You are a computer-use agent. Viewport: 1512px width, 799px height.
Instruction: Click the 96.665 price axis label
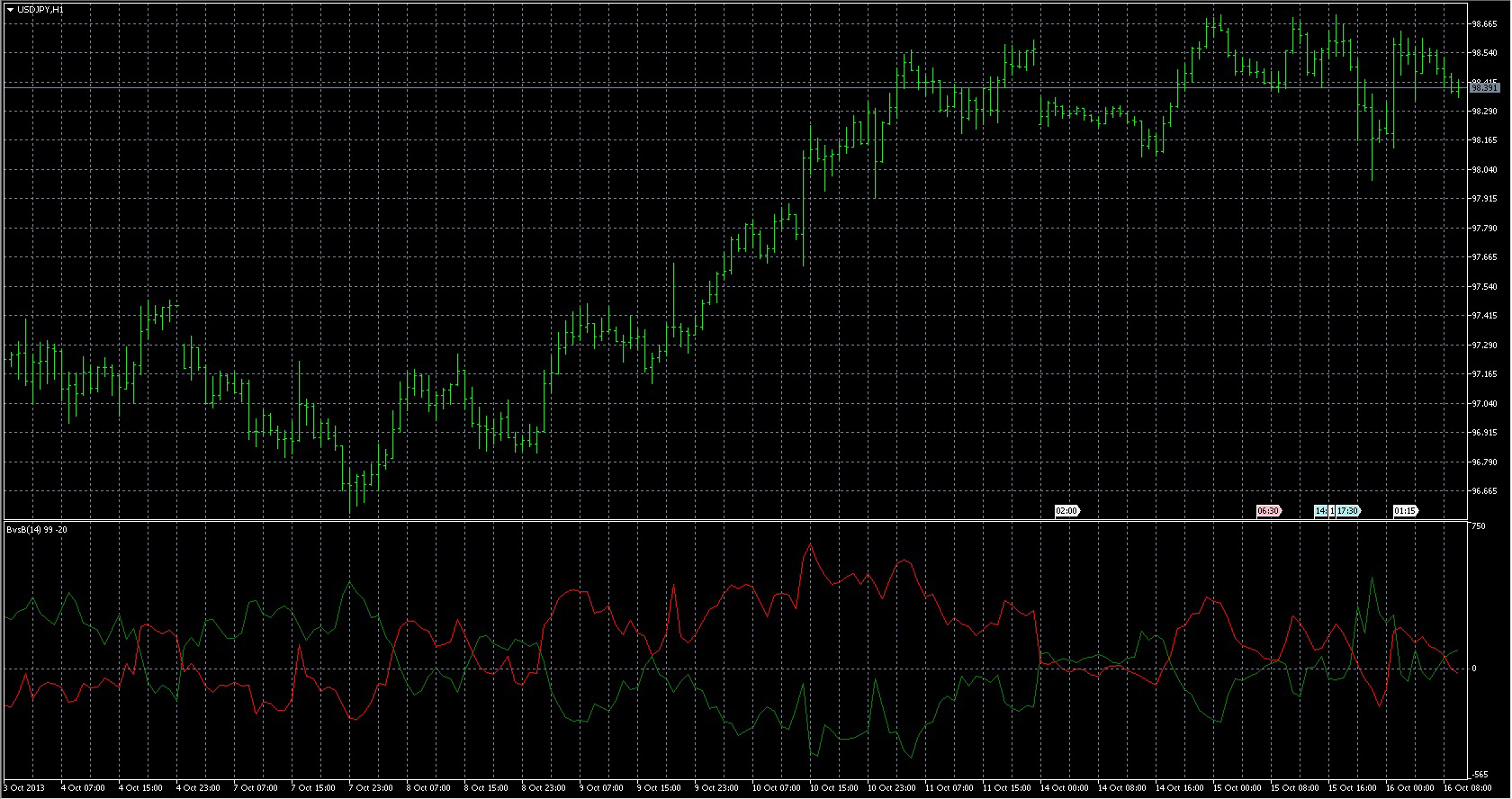pos(1484,491)
